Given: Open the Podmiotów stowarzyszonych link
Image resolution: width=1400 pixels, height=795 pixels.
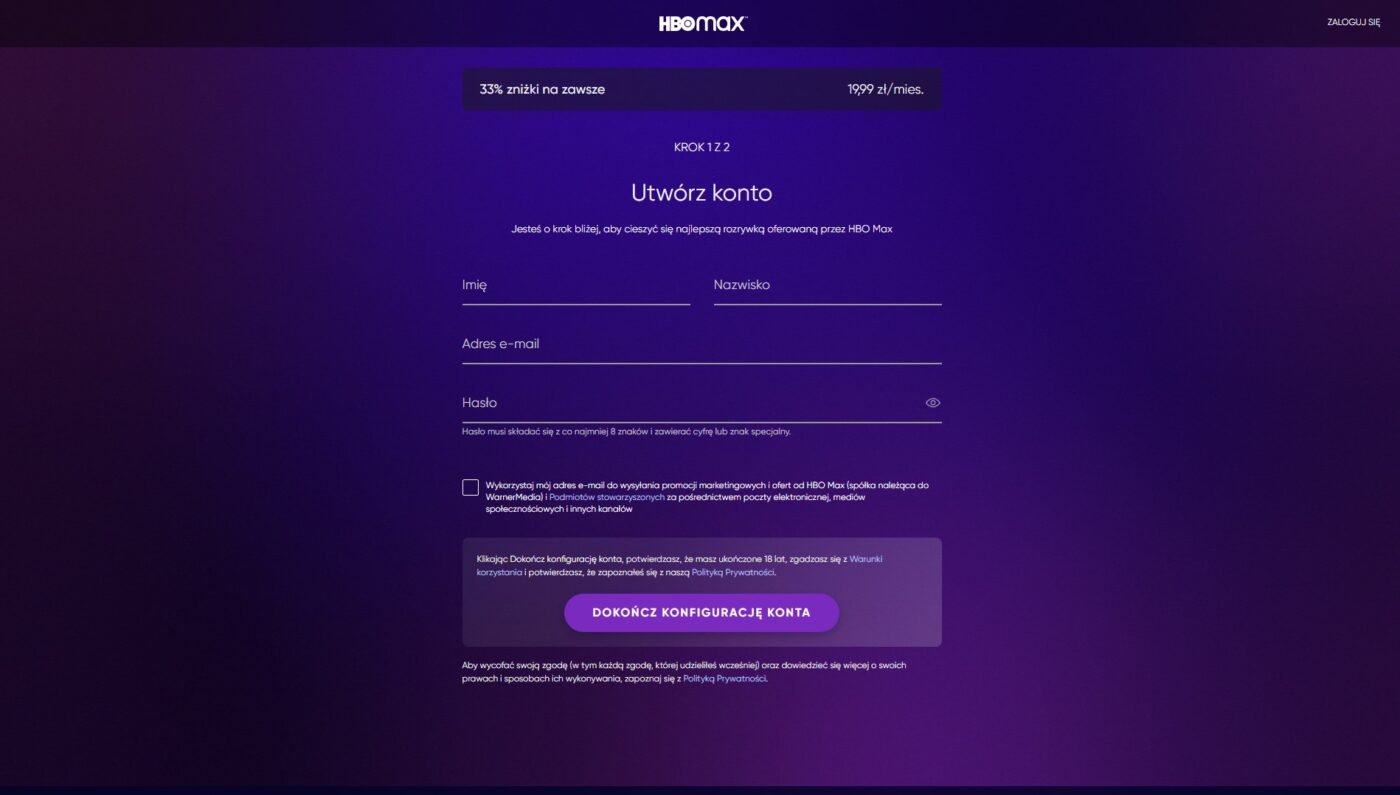Looking at the screenshot, I should pyautogui.click(x=607, y=497).
